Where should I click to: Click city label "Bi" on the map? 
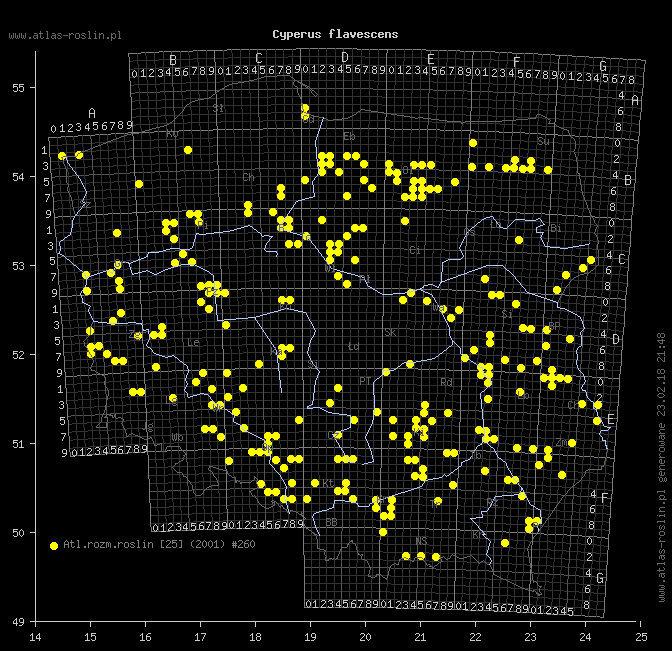(x=556, y=228)
